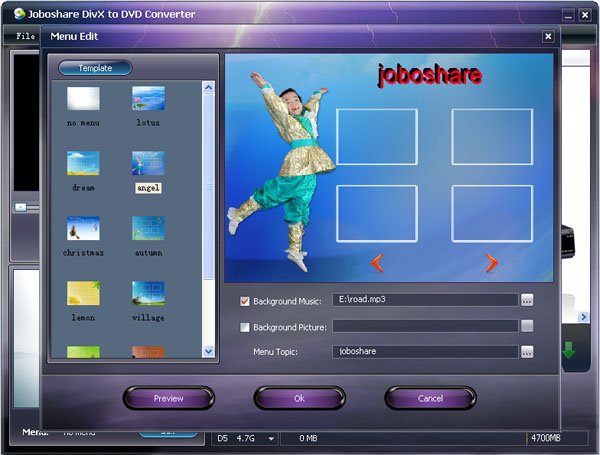The height and width of the screenshot is (455, 600).
Task: Click the template list scroll up arrow
Action: [209, 87]
